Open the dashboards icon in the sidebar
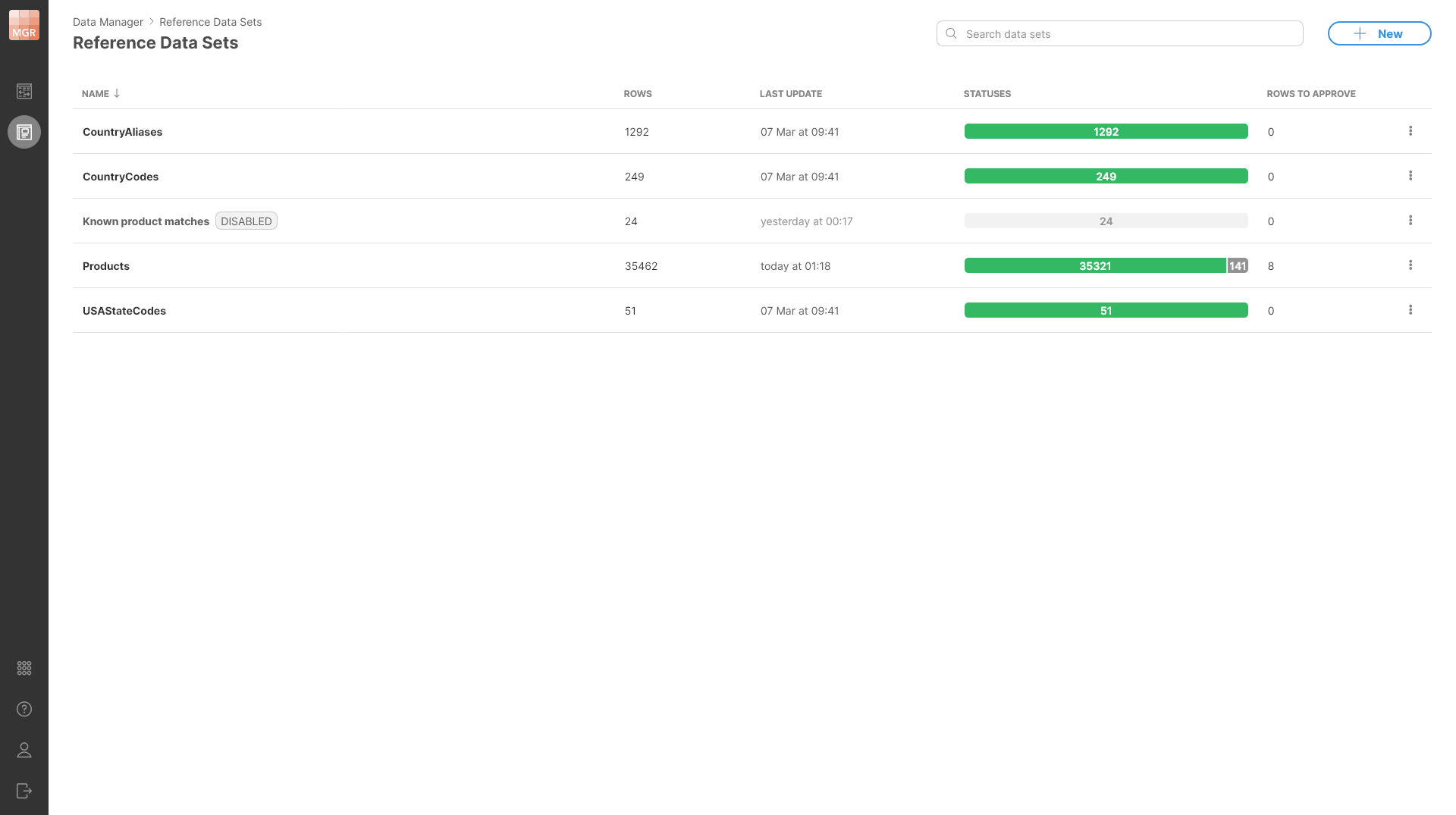The width and height of the screenshot is (1456, 815). (x=24, y=91)
